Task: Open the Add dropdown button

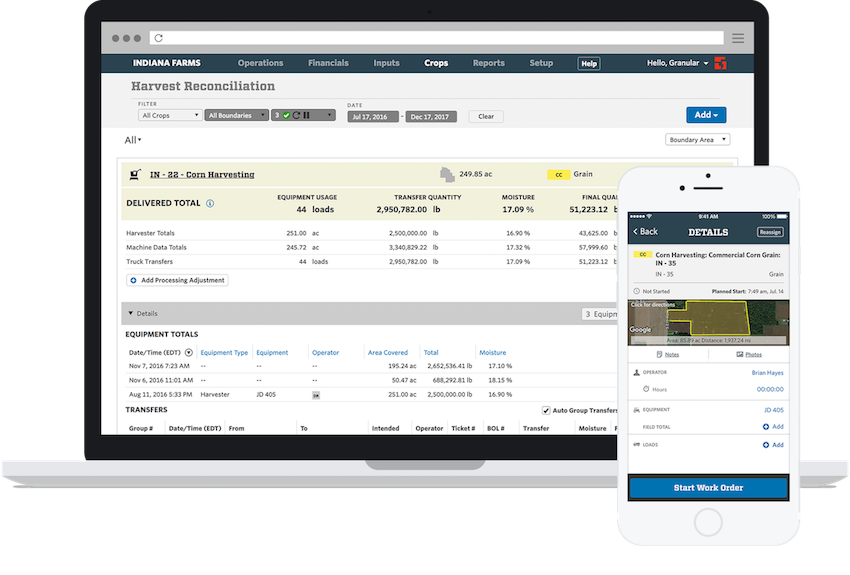Action: pos(706,115)
